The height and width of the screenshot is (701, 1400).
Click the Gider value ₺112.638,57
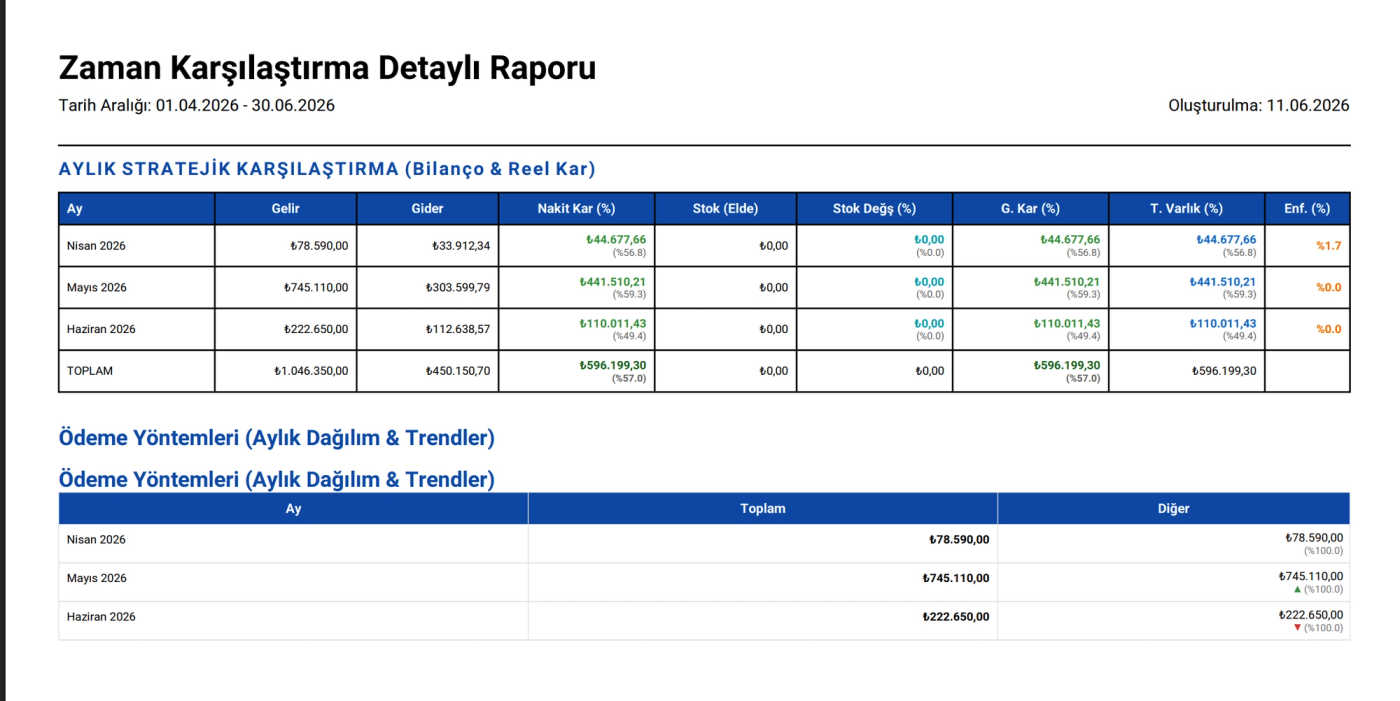[x=457, y=330]
